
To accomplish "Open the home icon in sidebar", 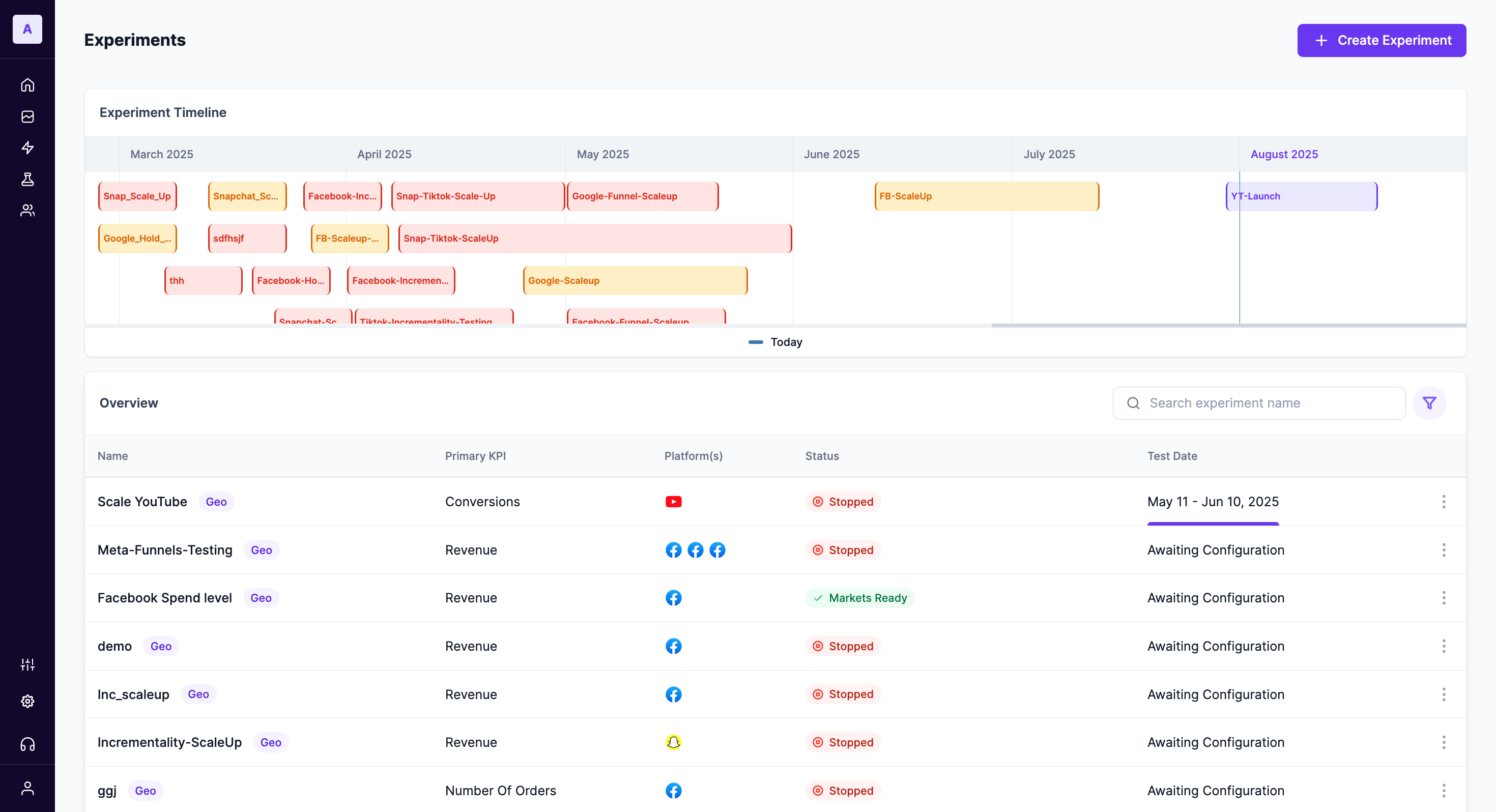I will 27,85.
